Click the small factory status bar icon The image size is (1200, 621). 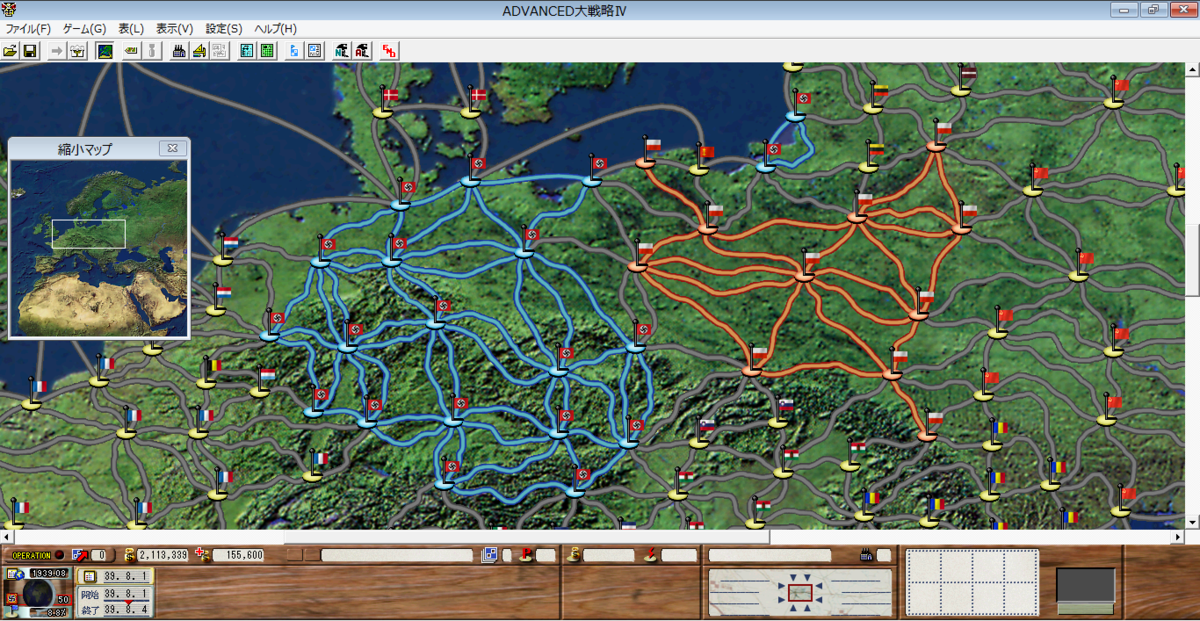coord(868,555)
